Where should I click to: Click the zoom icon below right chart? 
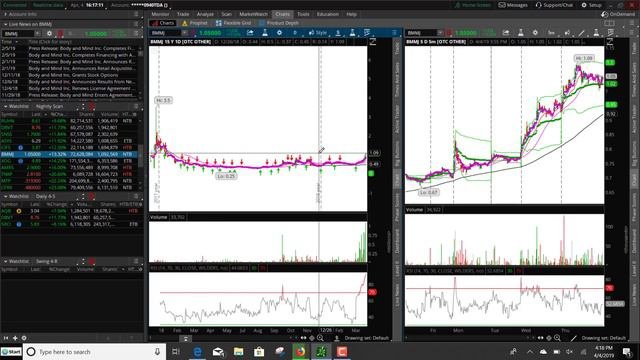point(558,338)
